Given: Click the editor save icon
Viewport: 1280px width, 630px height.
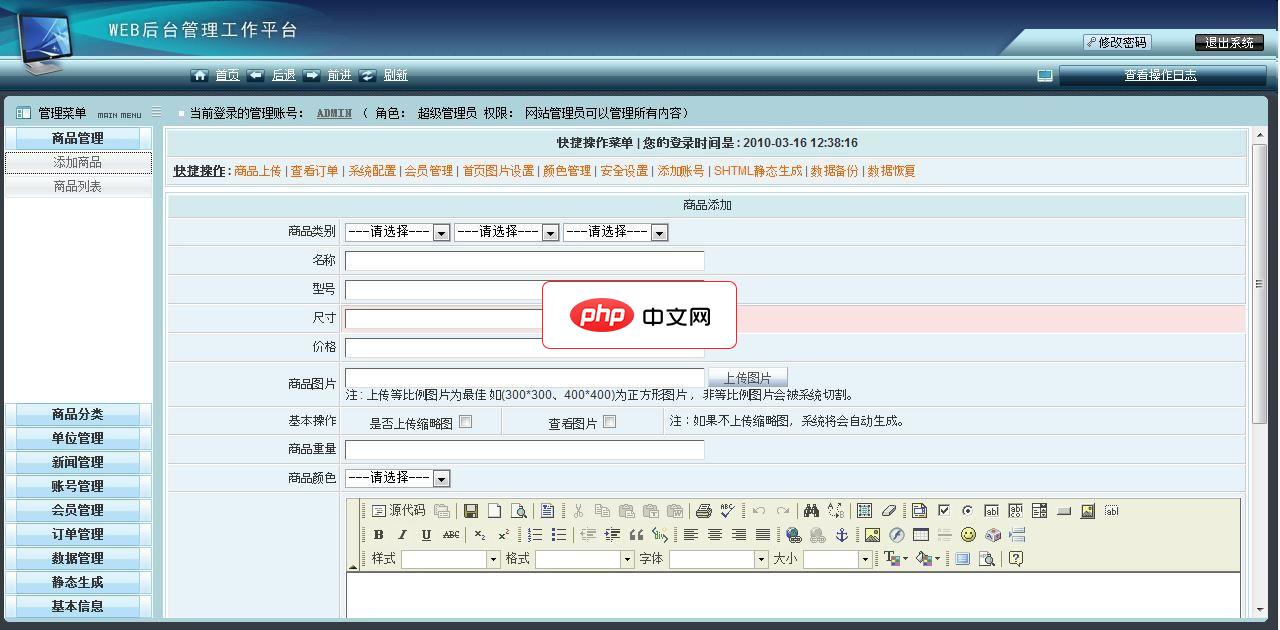Looking at the screenshot, I should tap(470, 511).
